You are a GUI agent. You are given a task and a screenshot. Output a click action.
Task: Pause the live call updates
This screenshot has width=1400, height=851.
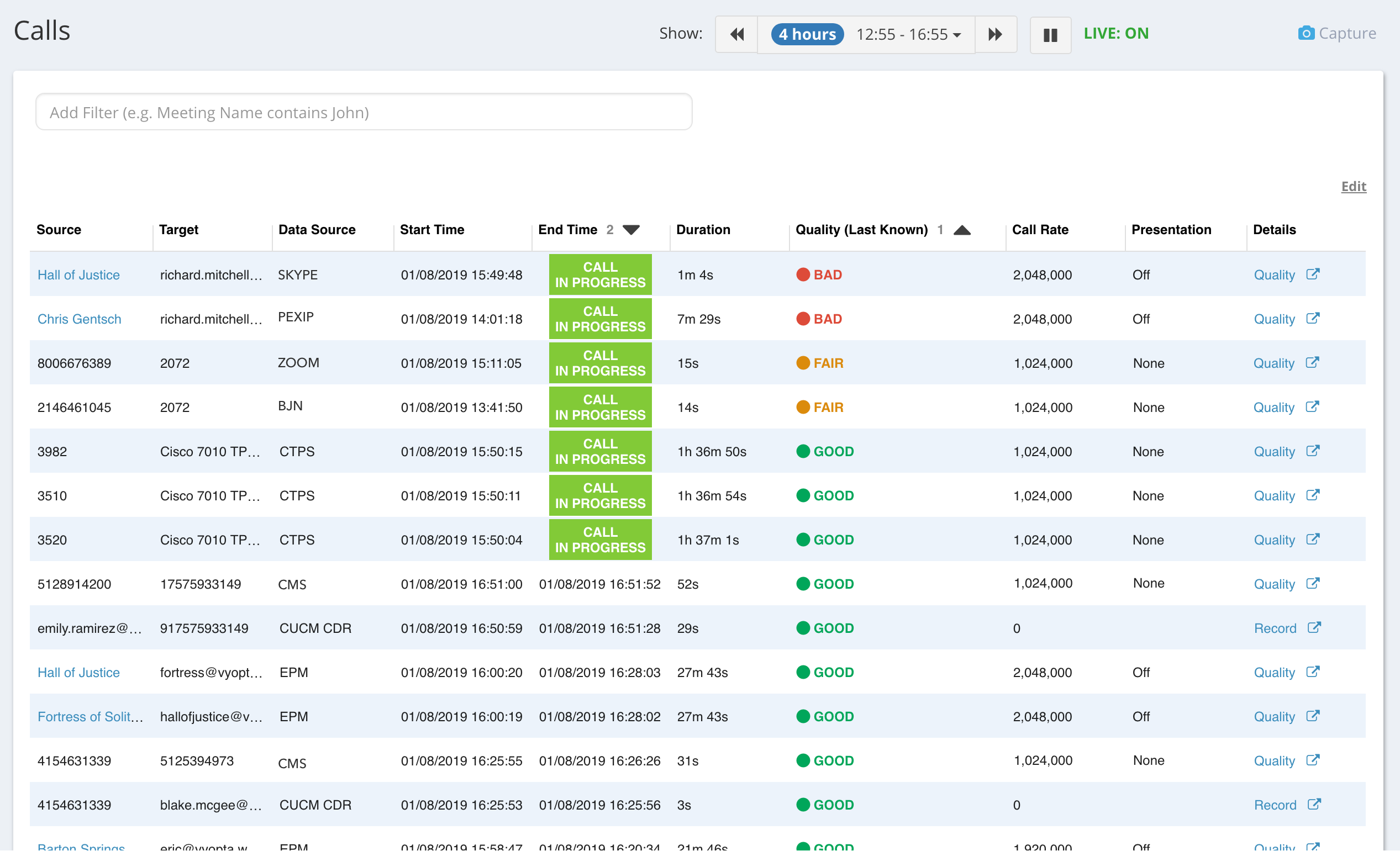(1050, 35)
